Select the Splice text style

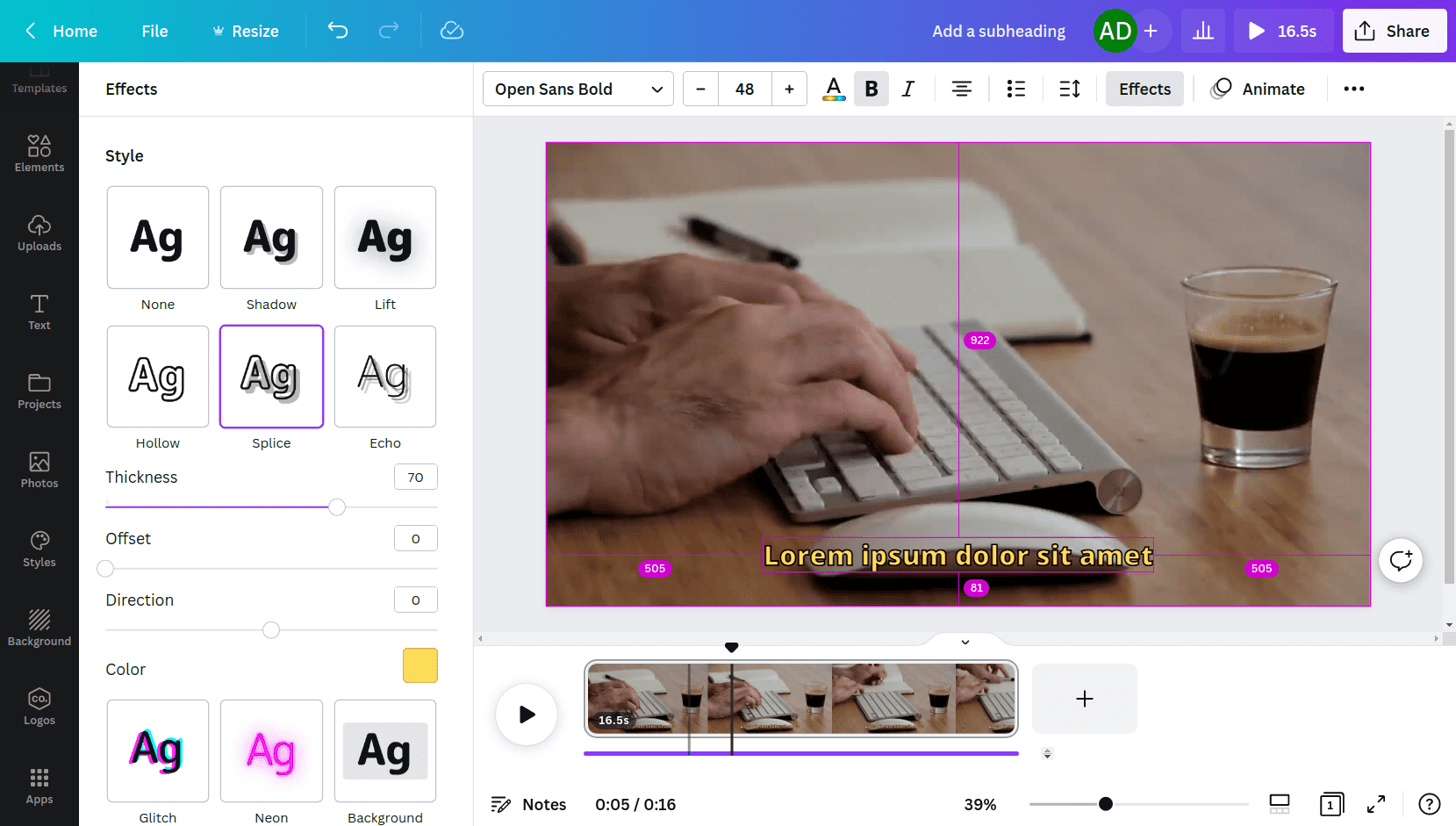[x=271, y=377]
